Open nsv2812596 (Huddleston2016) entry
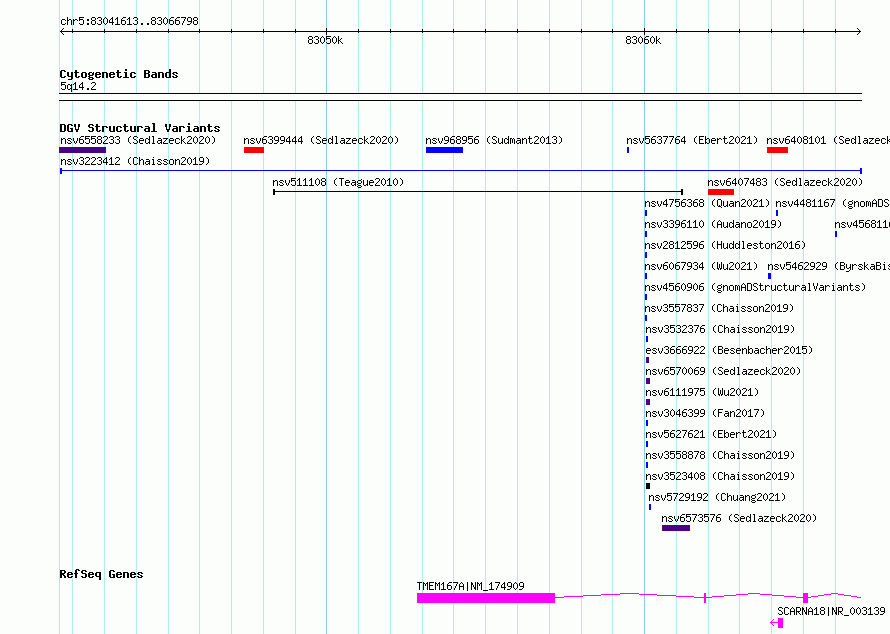 [x=725, y=245]
